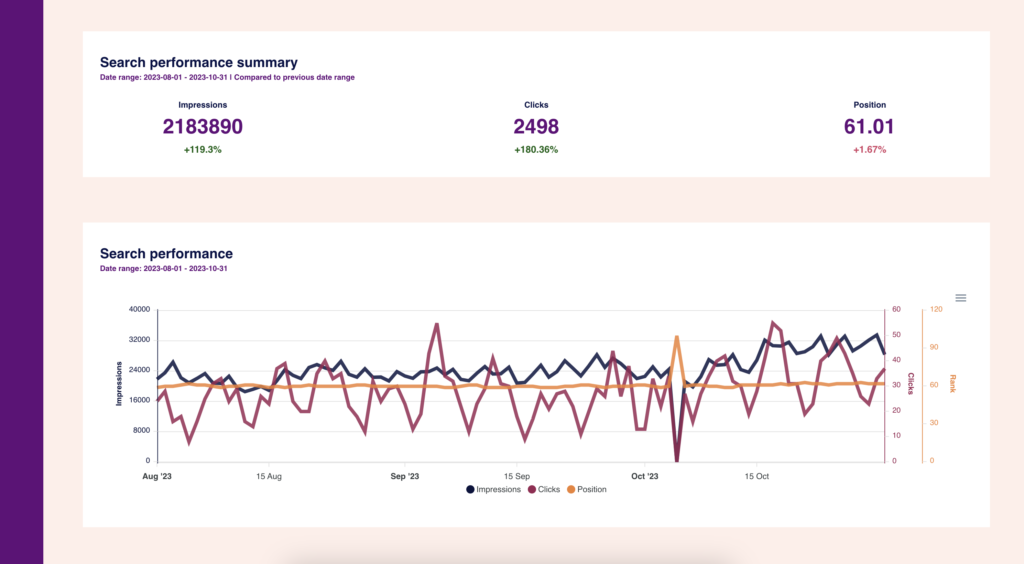Click the orange Position legend dot
The width and height of the screenshot is (1024, 564).
(x=571, y=490)
